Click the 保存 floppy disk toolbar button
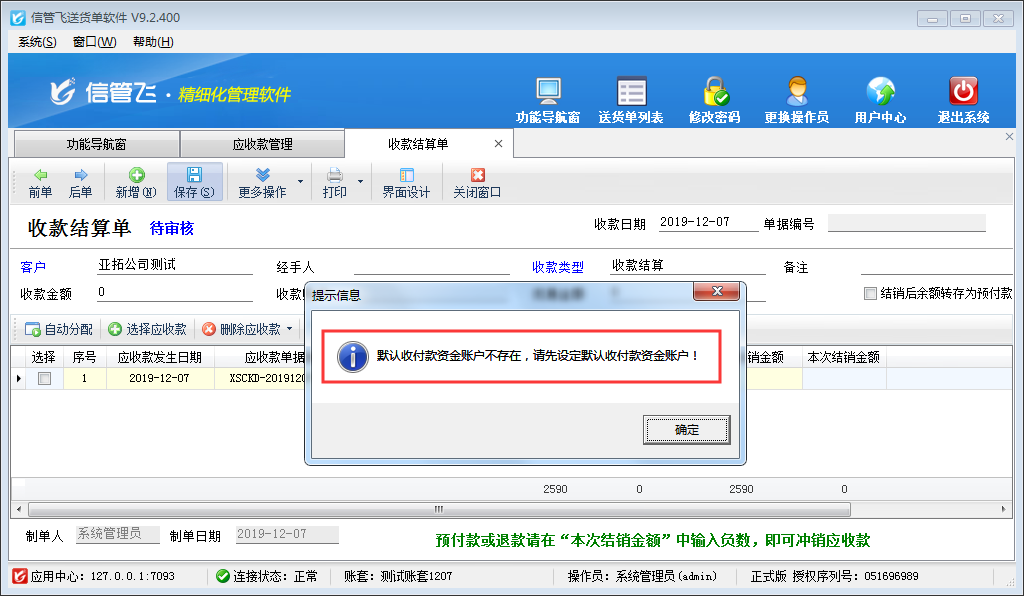The width and height of the screenshot is (1024, 596). 194,182
